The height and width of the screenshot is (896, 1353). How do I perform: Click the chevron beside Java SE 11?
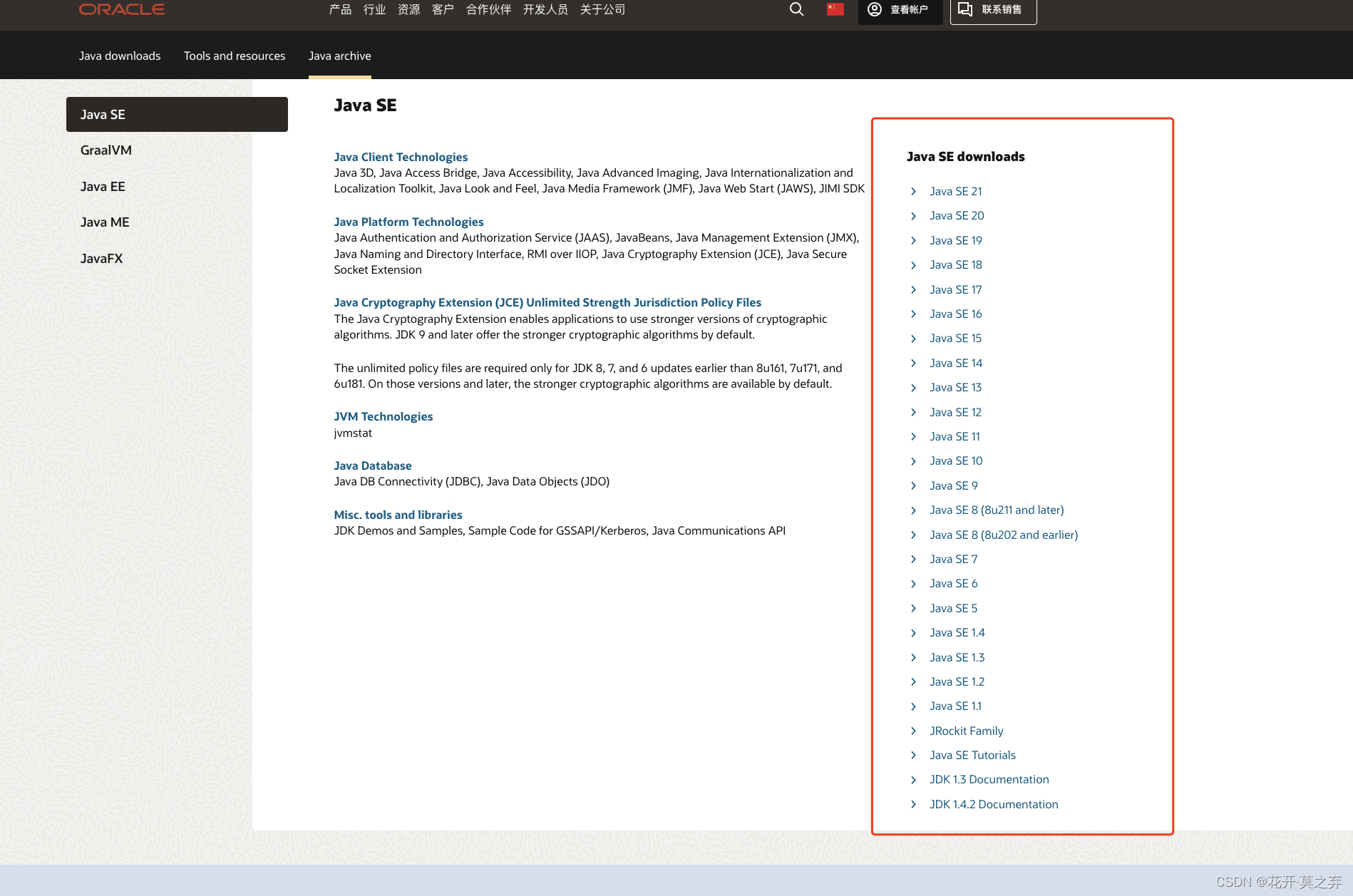(x=913, y=436)
